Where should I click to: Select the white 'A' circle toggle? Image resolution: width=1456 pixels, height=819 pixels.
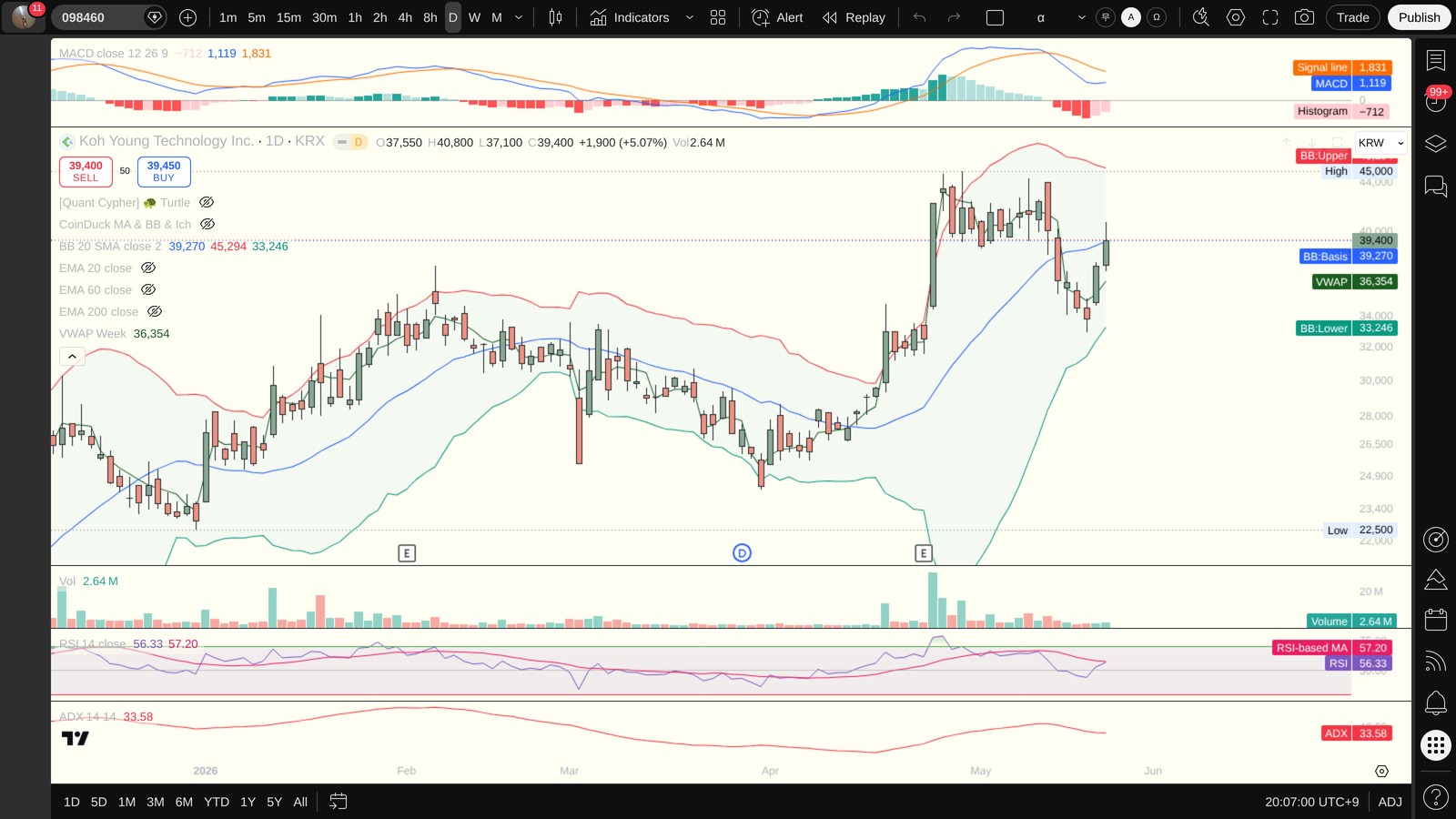click(1131, 17)
